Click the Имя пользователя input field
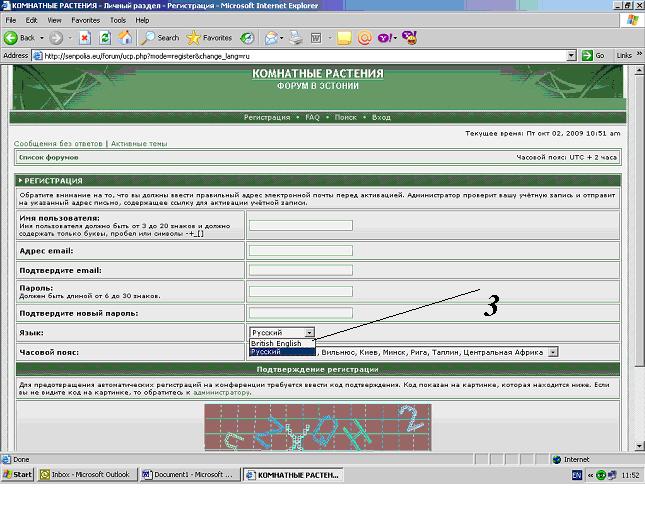The height and width of the screenshot is (513, 645). [x=300, y=225]
